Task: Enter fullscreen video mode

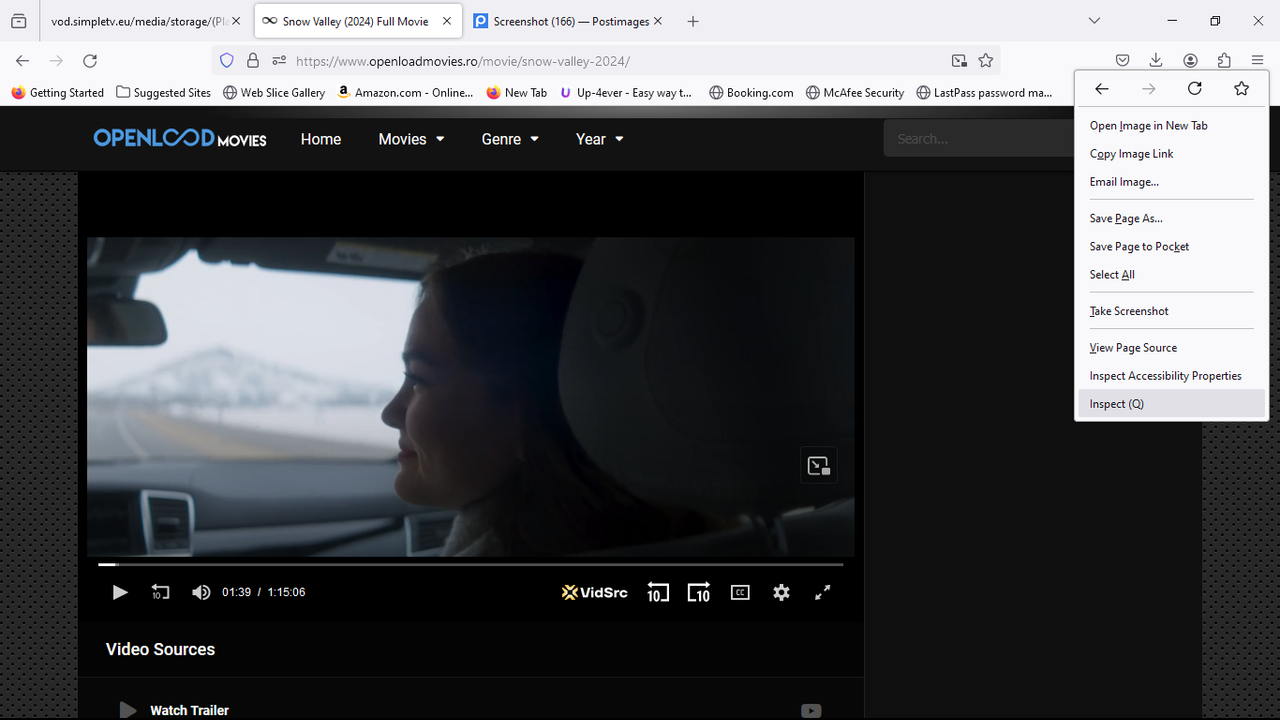Action: (822, 592)
